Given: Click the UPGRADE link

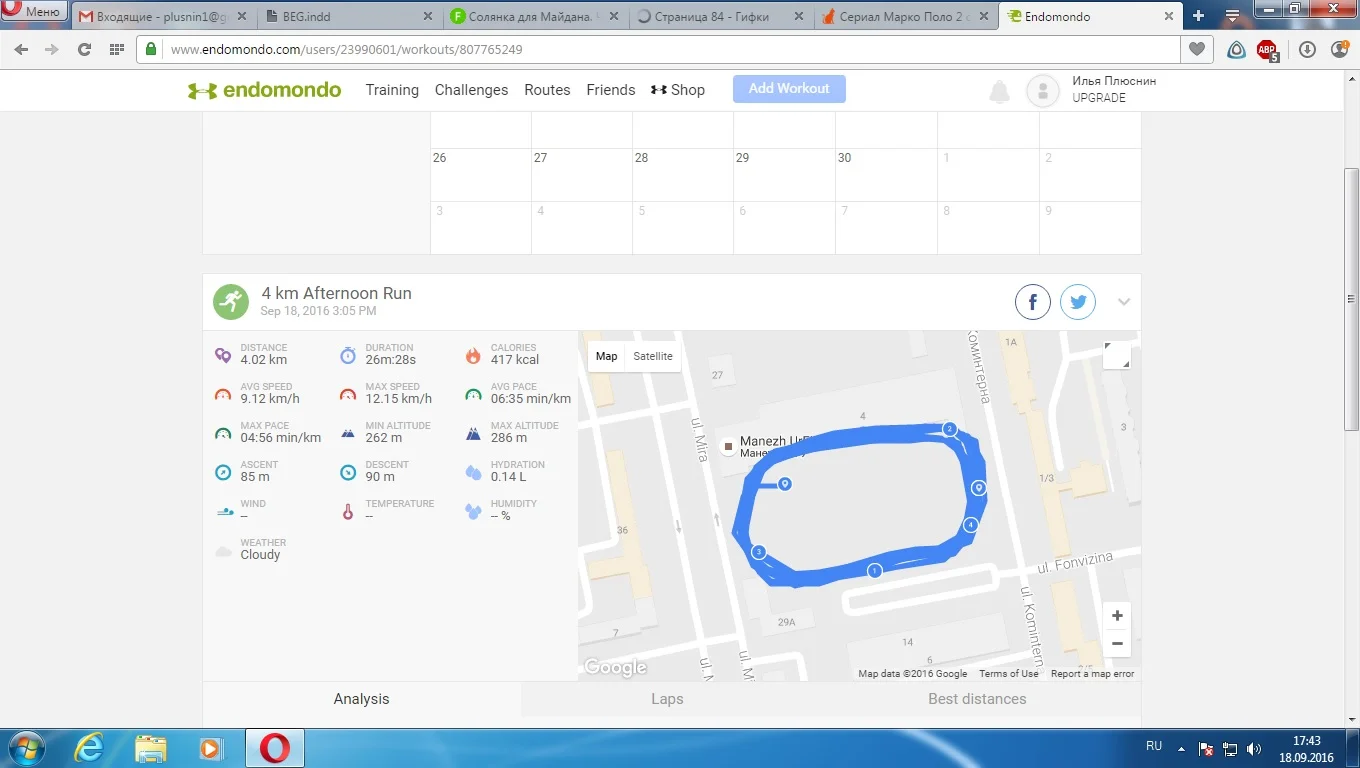Looking at the screenshot, I should [x=1099, y=98].
